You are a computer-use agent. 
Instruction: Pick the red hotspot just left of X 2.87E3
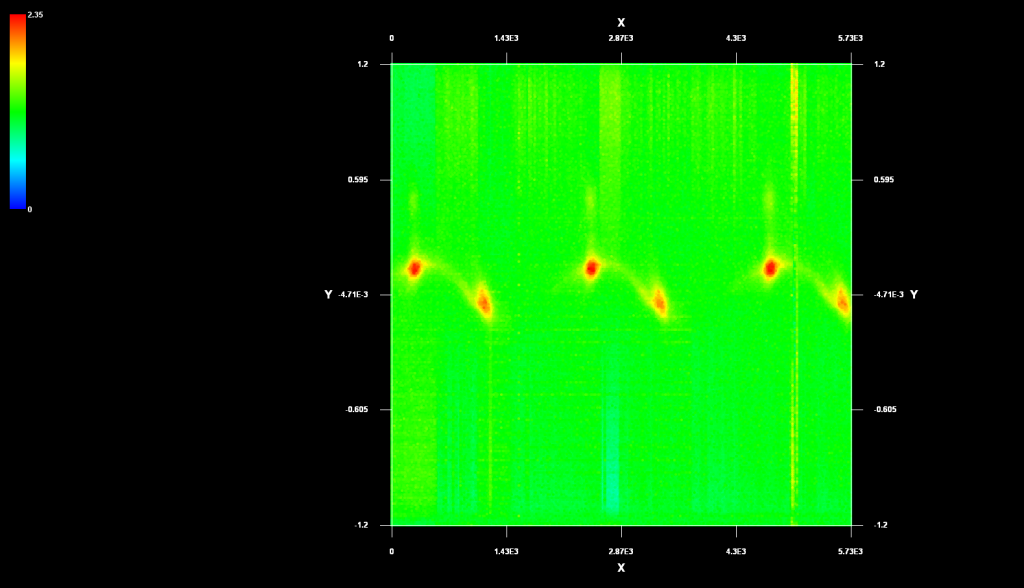(592, 268)
